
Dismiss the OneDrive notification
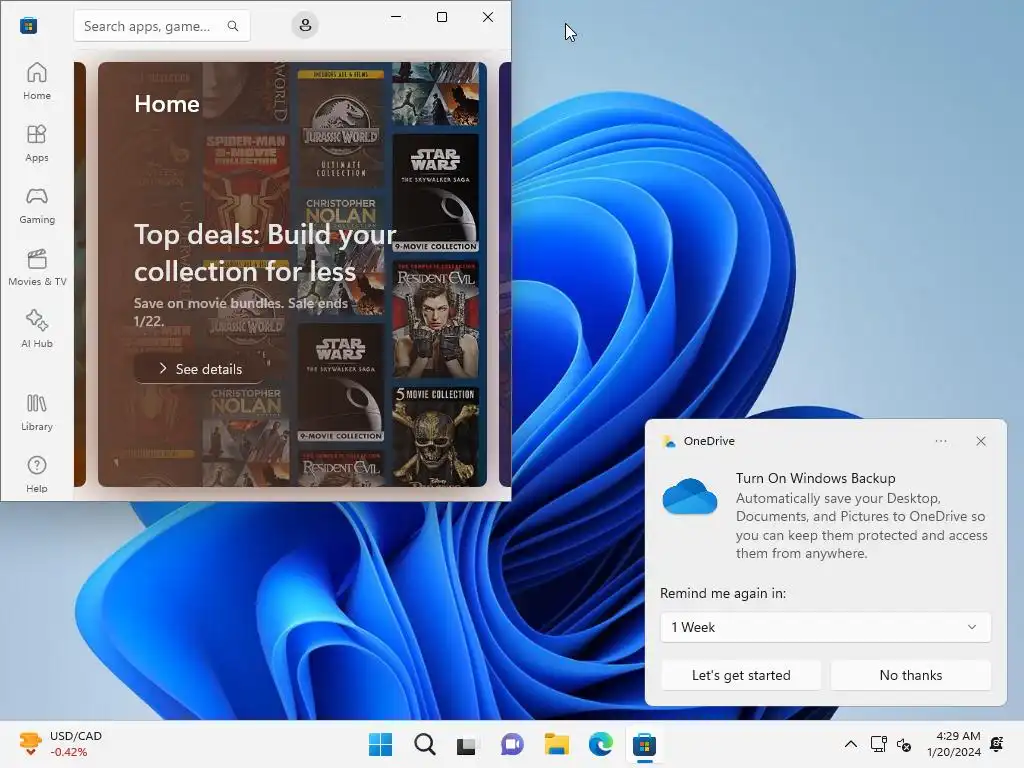(981, 441)
